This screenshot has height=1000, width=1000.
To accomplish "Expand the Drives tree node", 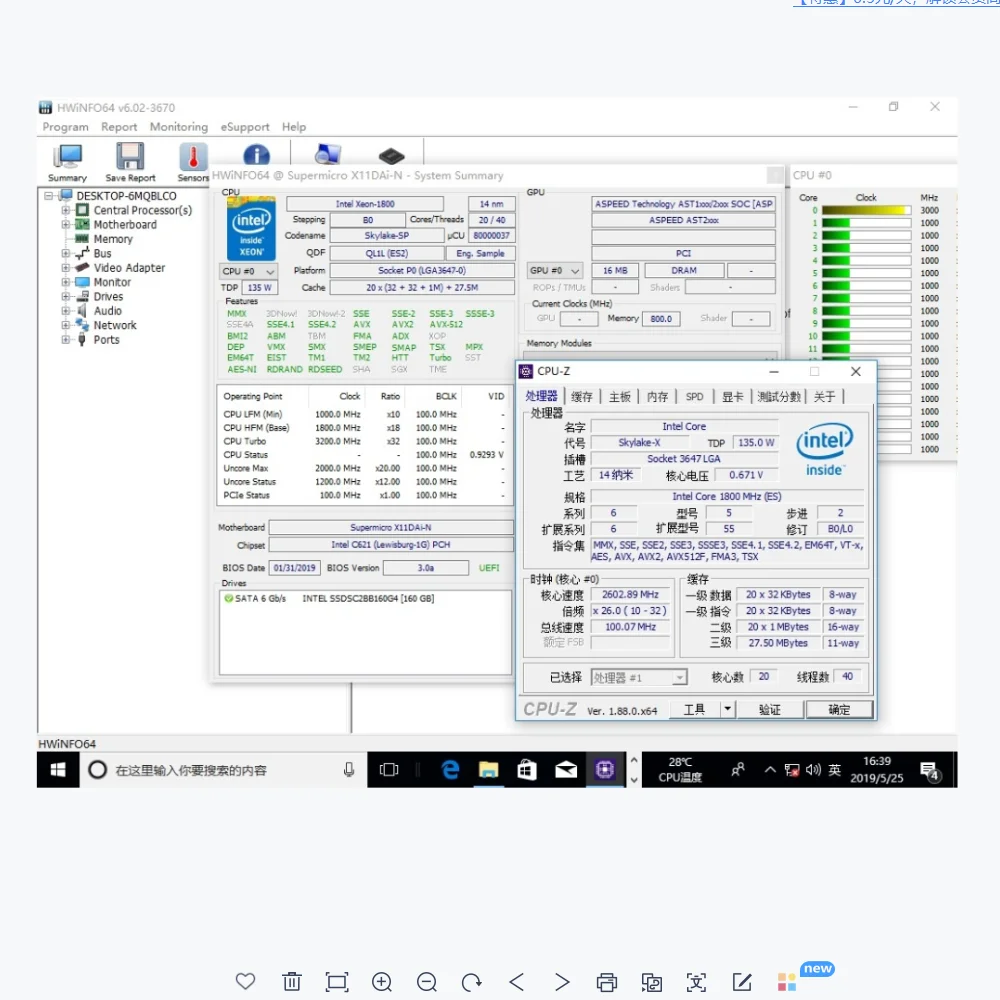I will [65, 296].
